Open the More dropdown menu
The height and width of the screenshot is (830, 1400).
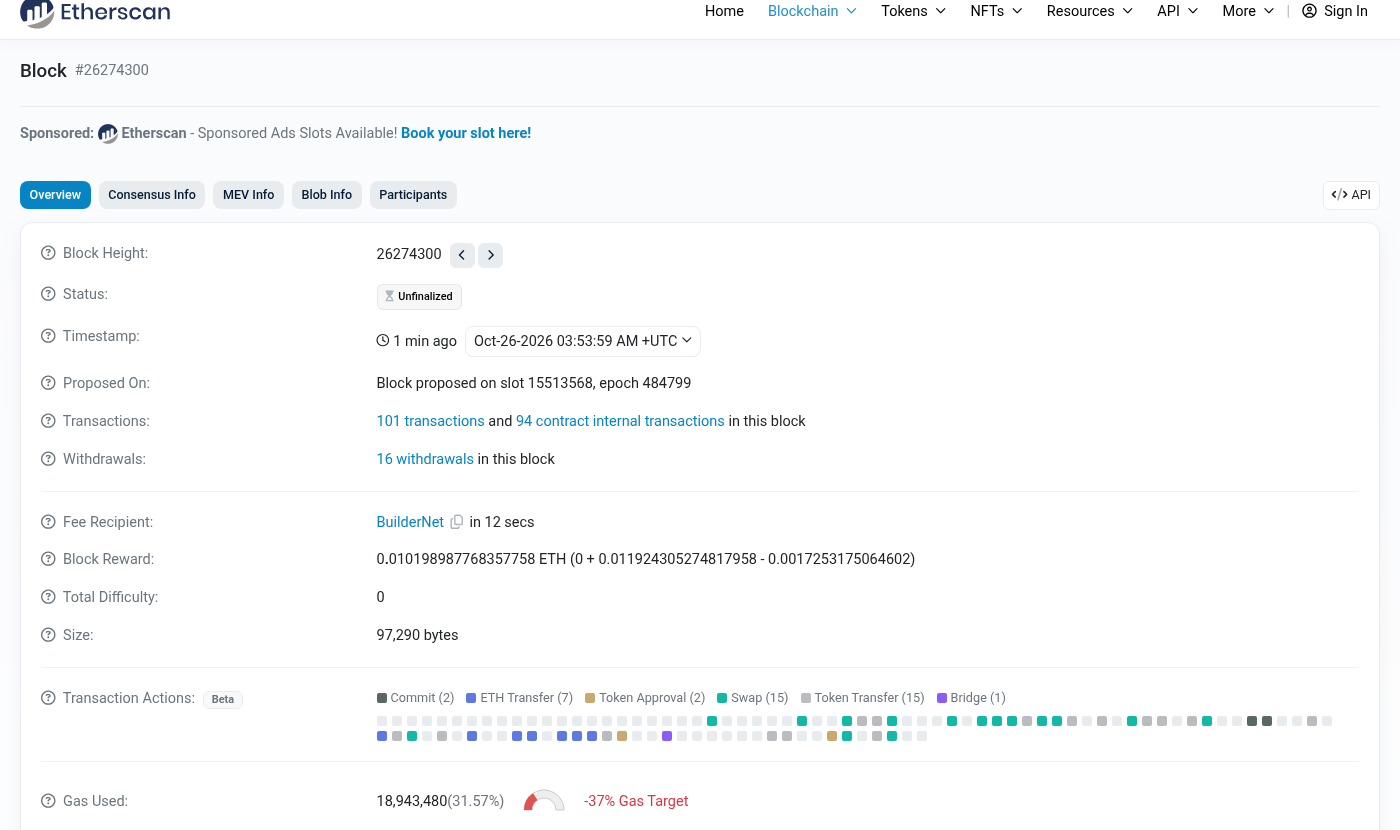point(1248,11)
